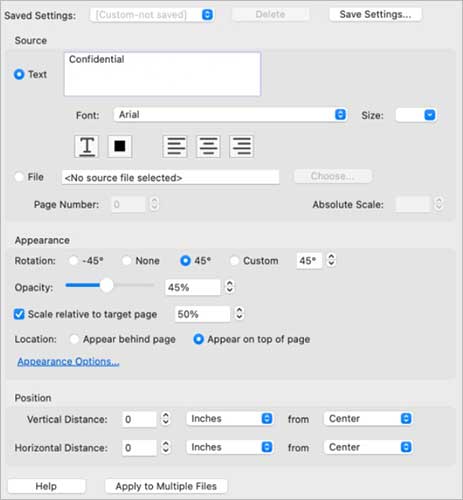Click the Confidential watermark text box

click(162, 74)
